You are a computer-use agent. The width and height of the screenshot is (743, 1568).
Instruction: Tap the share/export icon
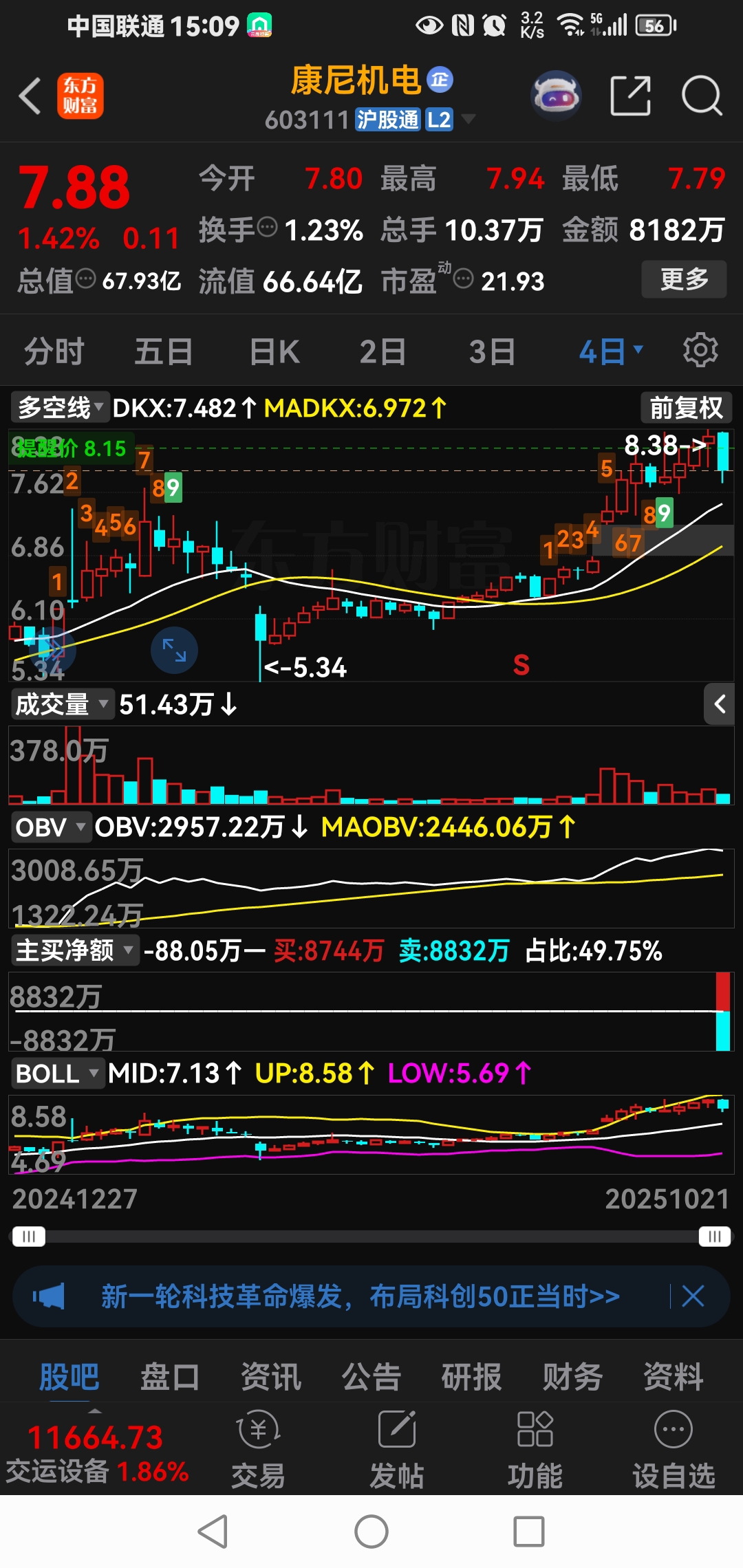630,96
